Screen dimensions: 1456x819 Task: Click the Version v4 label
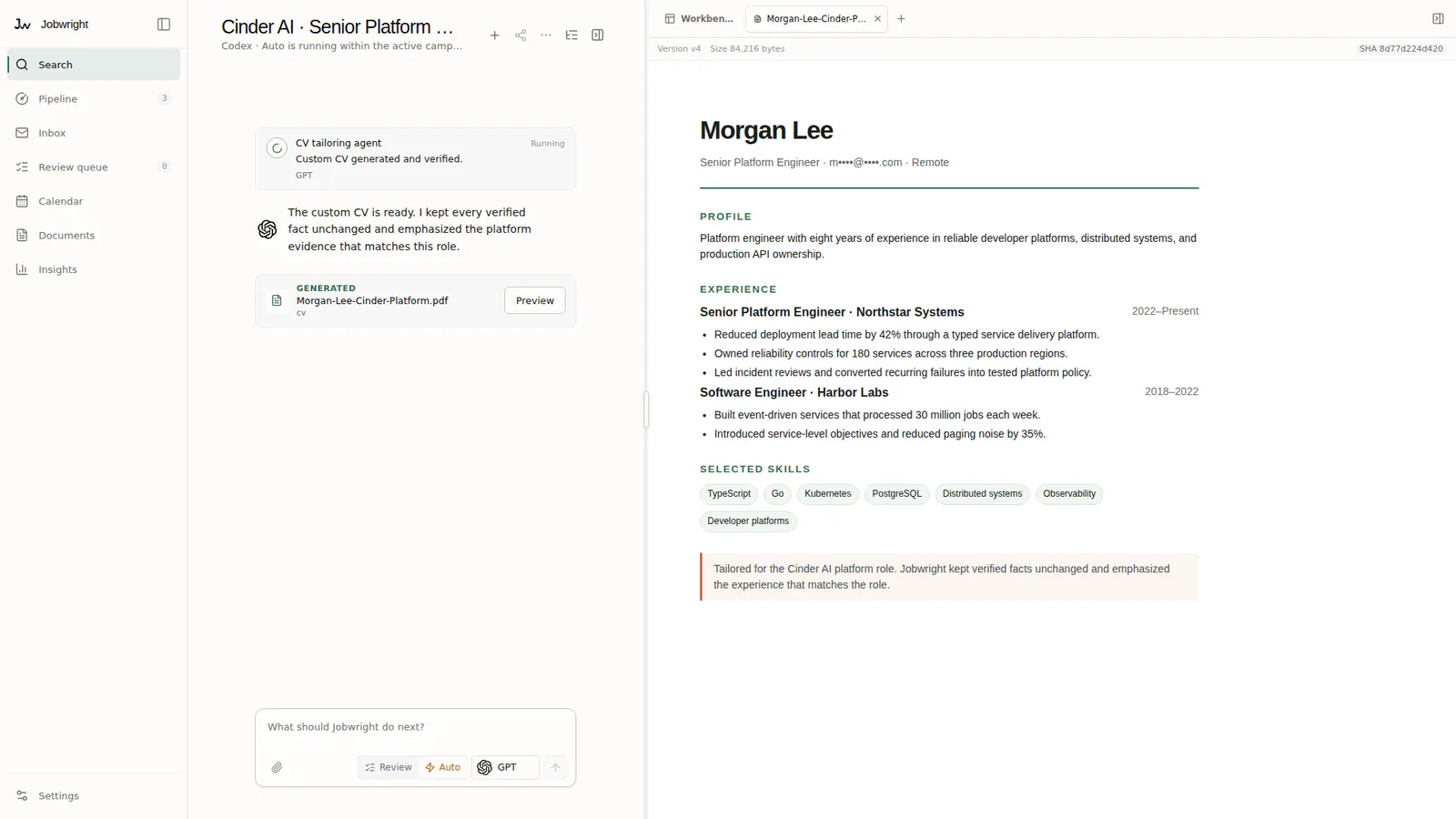679,49
